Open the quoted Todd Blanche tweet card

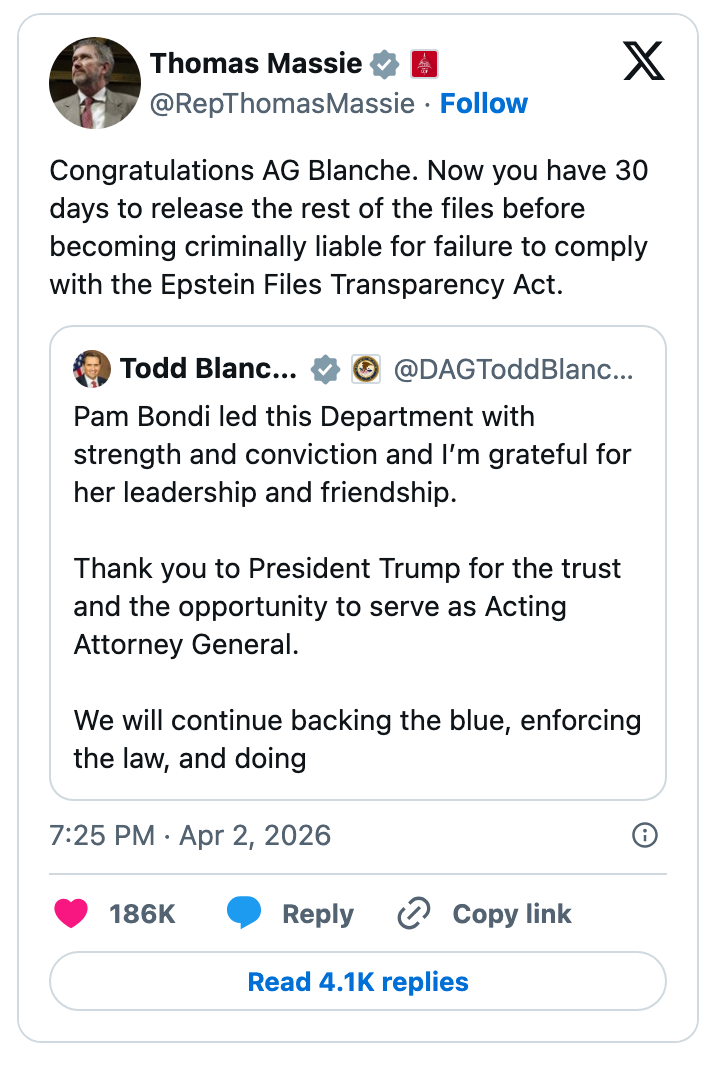pos(358,560)
